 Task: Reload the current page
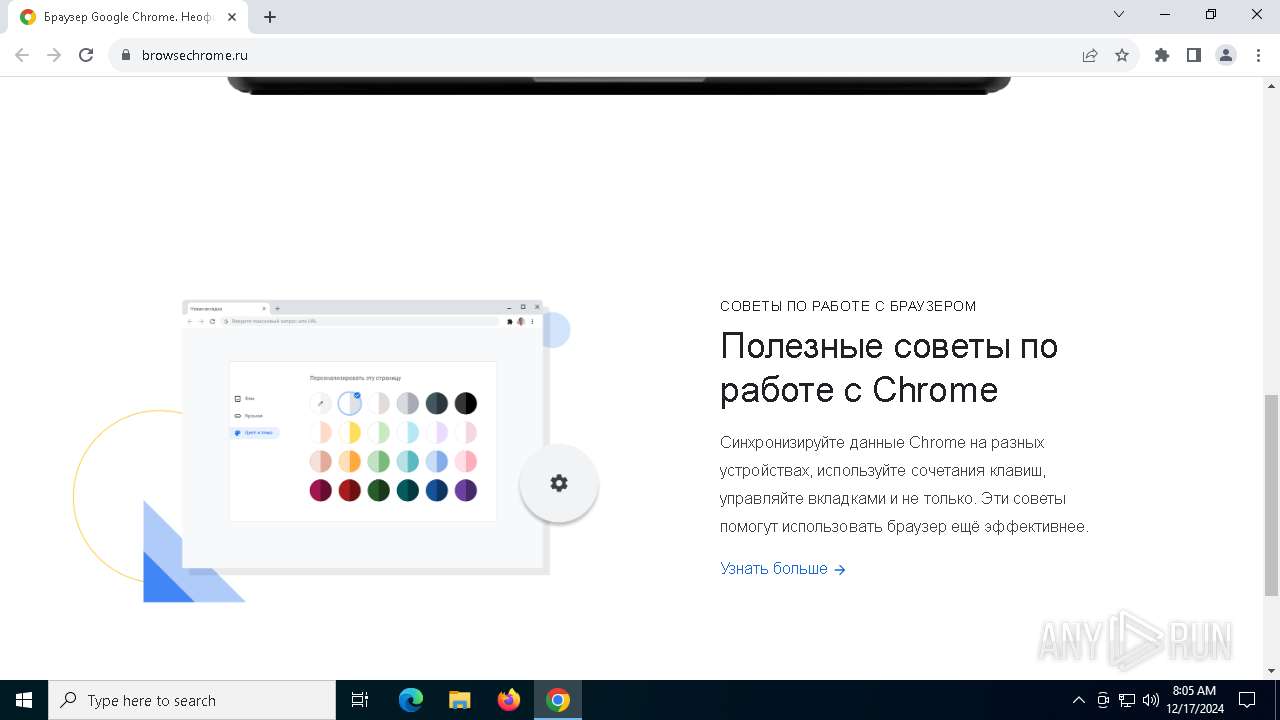click(x=86, y=55)
